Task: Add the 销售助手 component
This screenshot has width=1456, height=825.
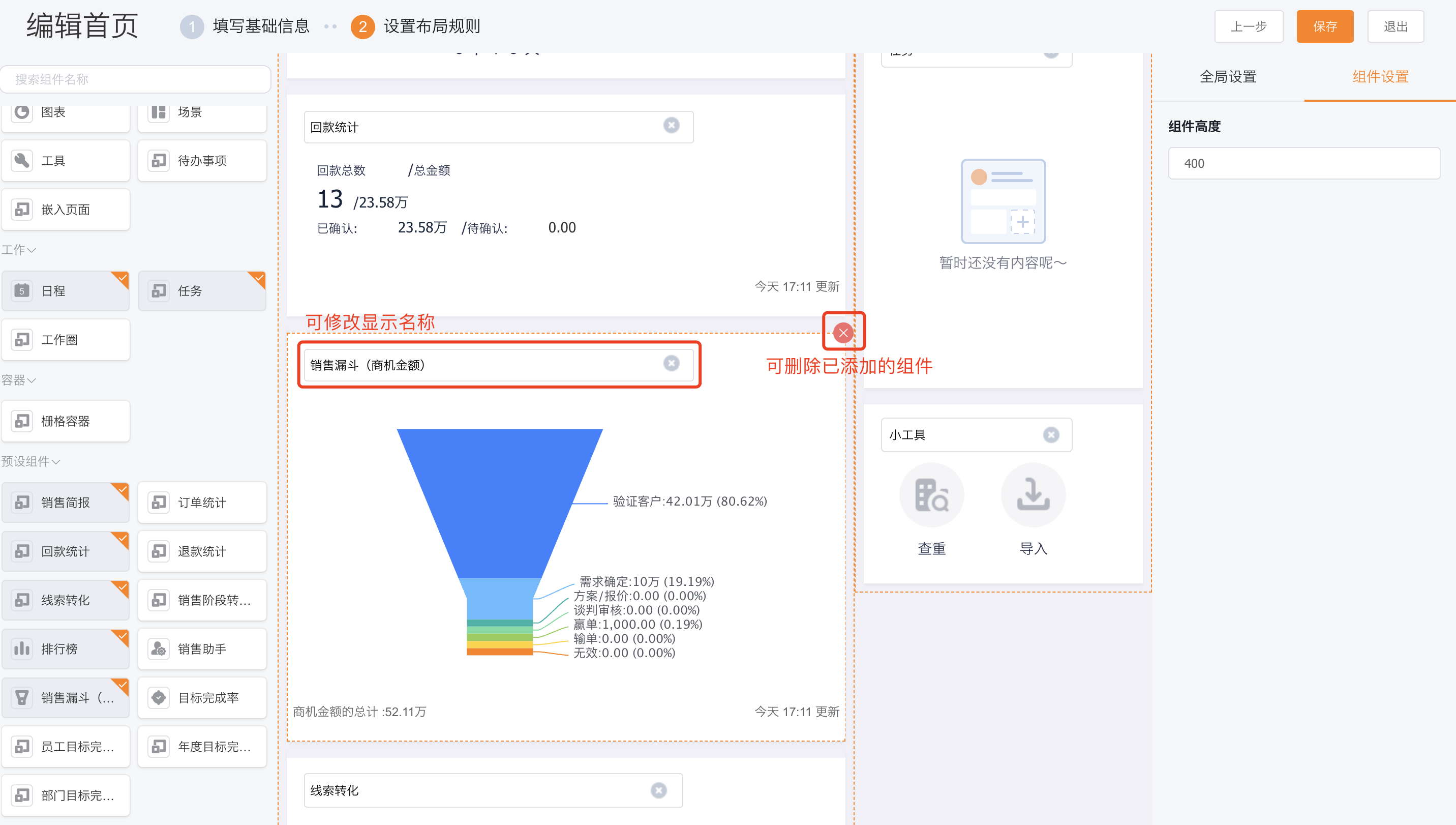Action: pyautogui.click(x=202, y=649)
